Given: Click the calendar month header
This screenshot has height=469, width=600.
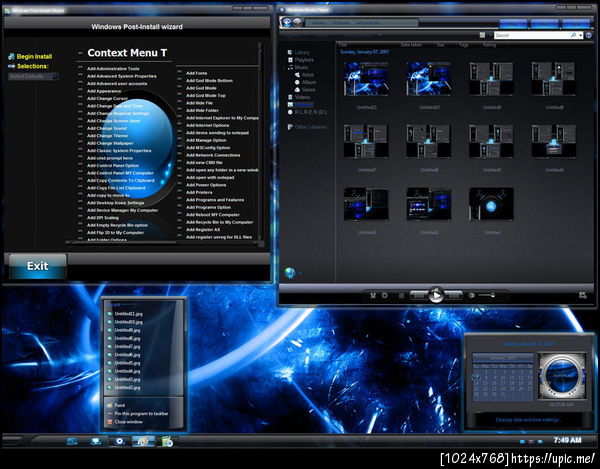Looking at the screenshot, I should coord(503,358).
